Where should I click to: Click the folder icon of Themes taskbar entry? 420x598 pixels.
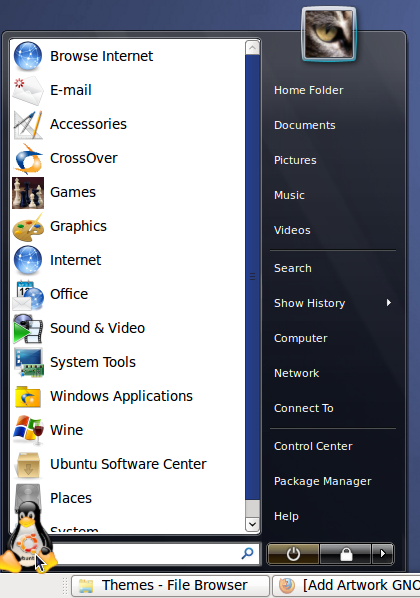[86, 585]
